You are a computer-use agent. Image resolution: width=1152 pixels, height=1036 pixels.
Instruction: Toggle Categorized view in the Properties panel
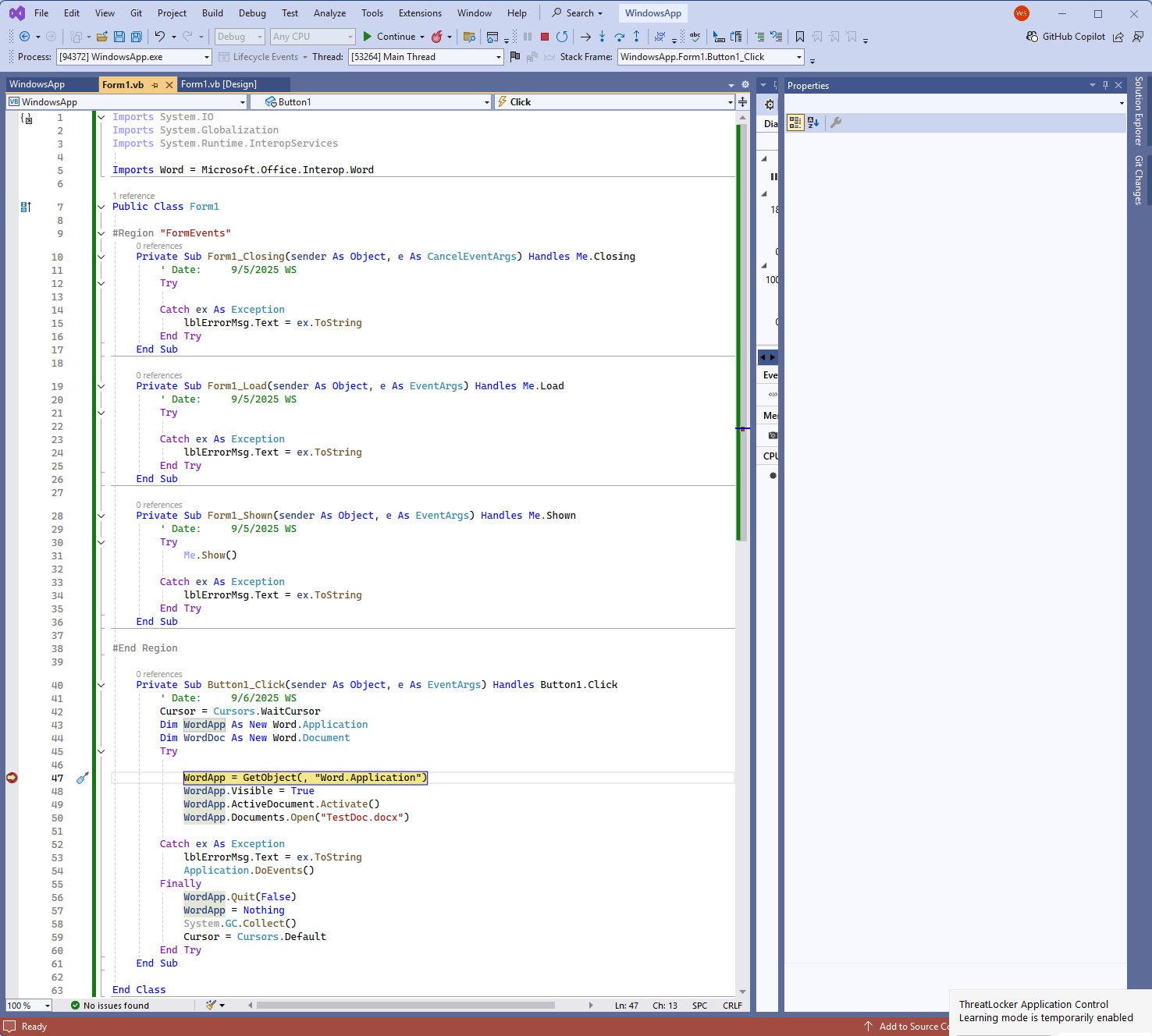pyautogui.click(x=795, y=122)
